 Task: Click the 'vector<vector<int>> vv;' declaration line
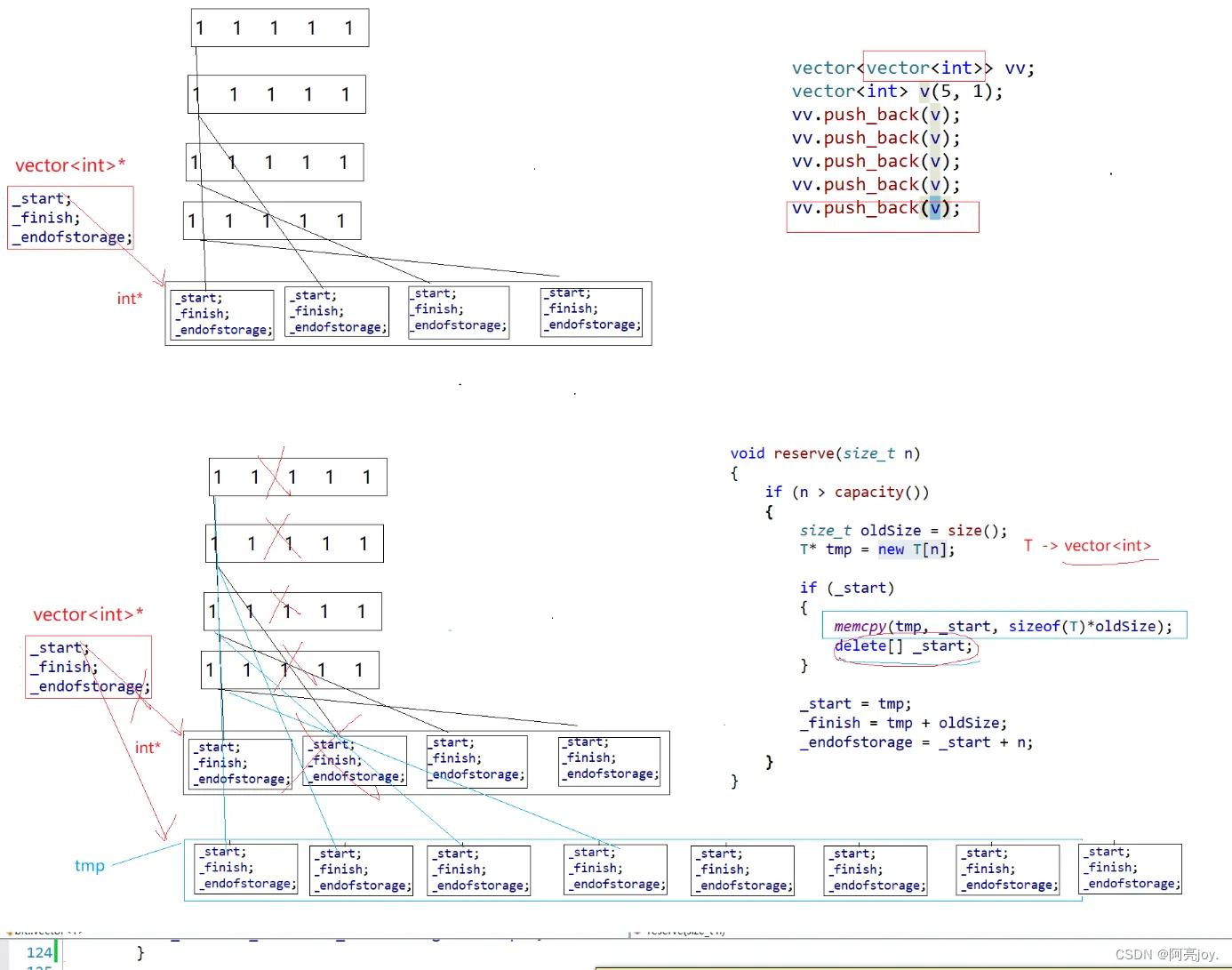pyautogui.click(x=913, y=68)
